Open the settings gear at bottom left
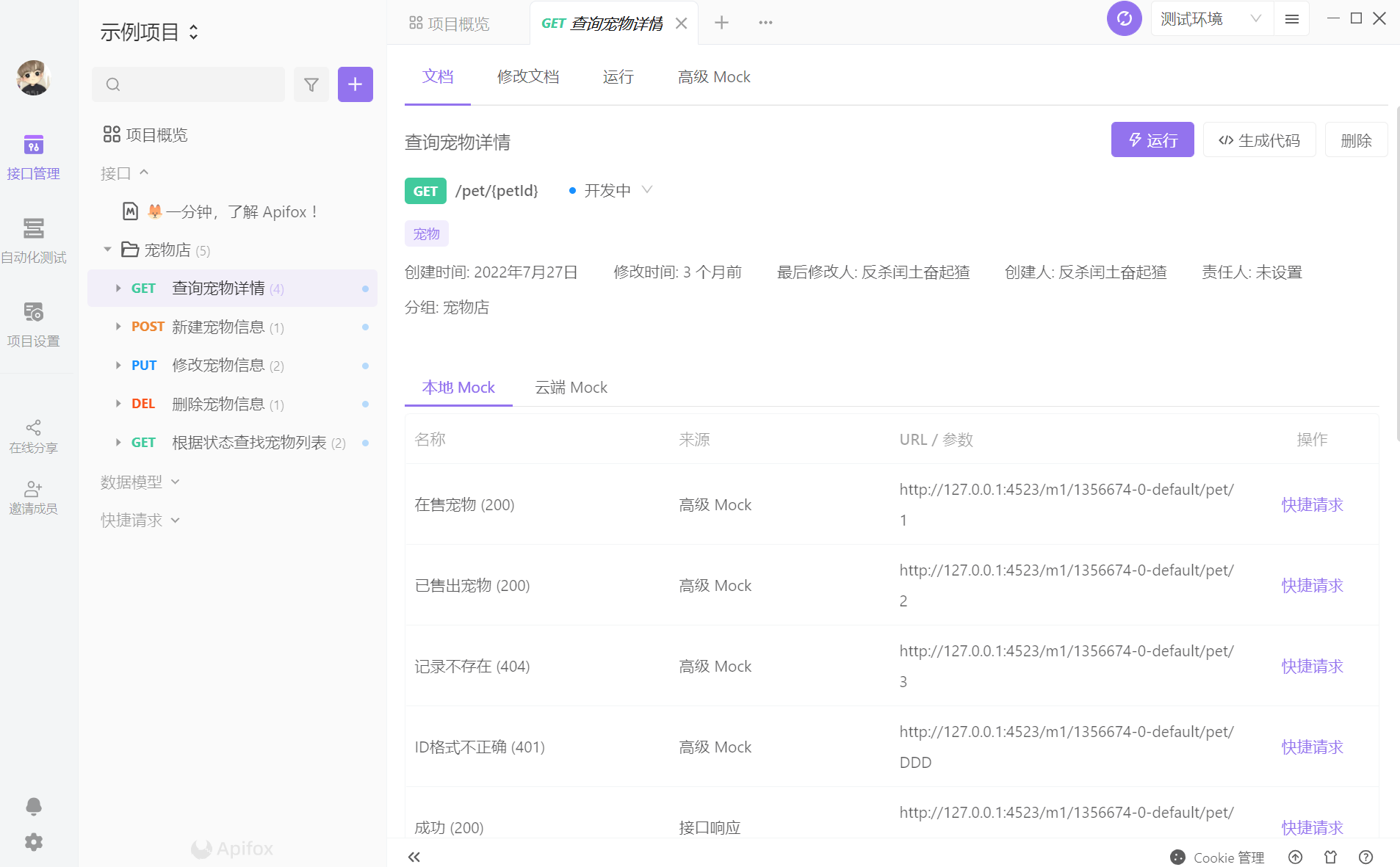Viewport: 1400px width, 867px height. tap(34, 841)
